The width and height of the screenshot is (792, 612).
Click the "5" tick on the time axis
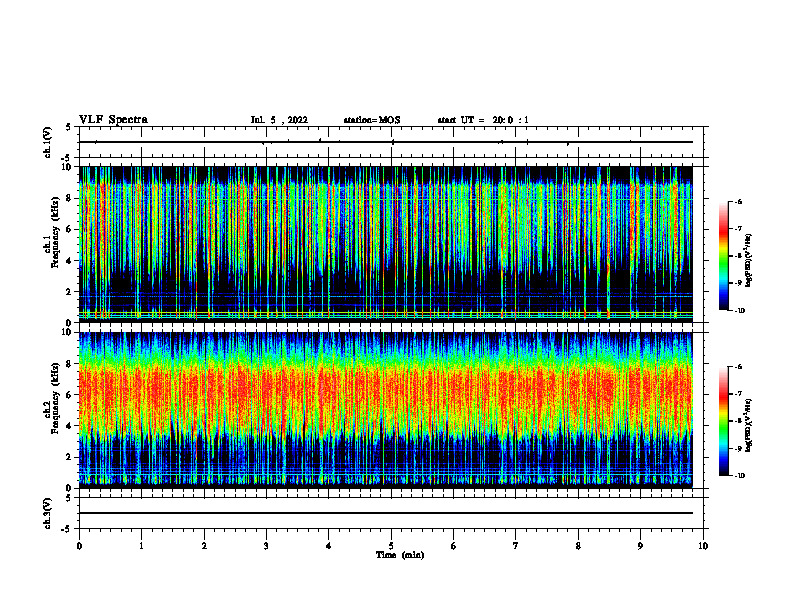coord(391,546)
